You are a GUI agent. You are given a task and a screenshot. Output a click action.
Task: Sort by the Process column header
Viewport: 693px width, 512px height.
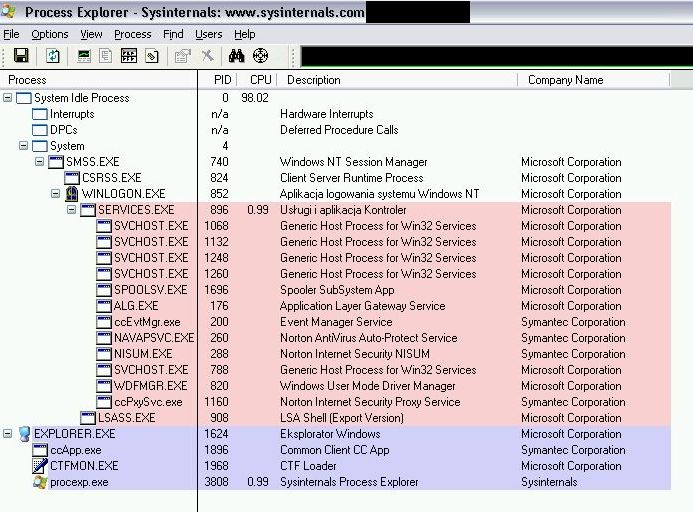pos(99,80)
